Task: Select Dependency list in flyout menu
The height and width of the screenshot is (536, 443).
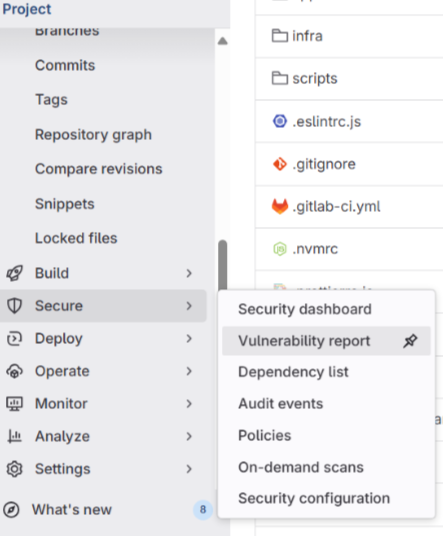Action: point(293,372)
